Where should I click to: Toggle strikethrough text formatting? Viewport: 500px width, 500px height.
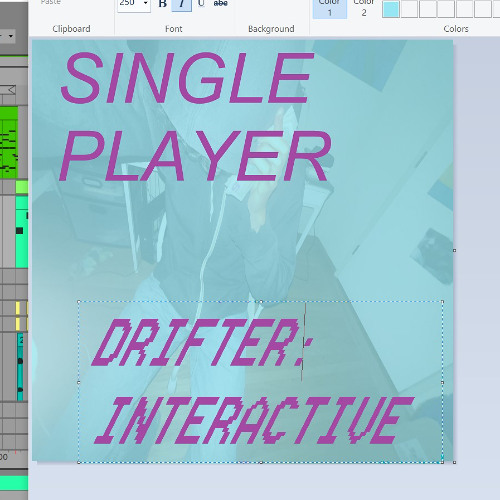pos(220,4)
